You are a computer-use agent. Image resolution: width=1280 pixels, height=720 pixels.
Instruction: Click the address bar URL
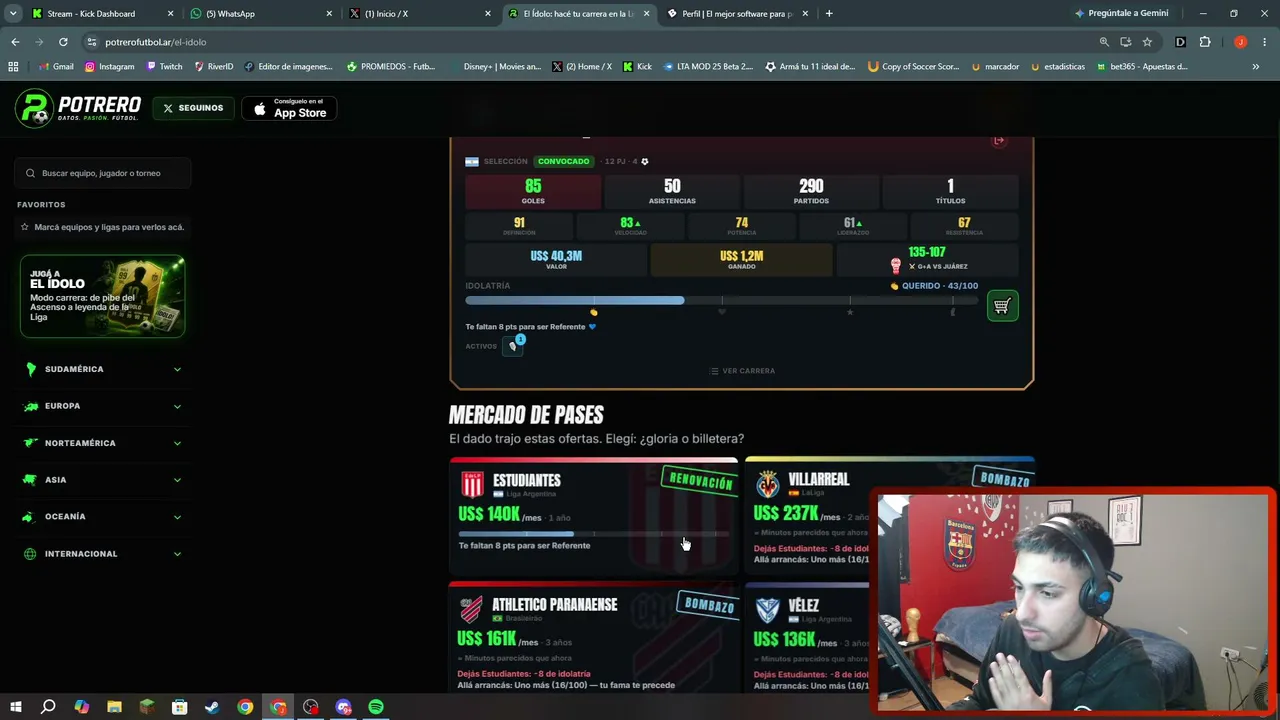(156, 42)
